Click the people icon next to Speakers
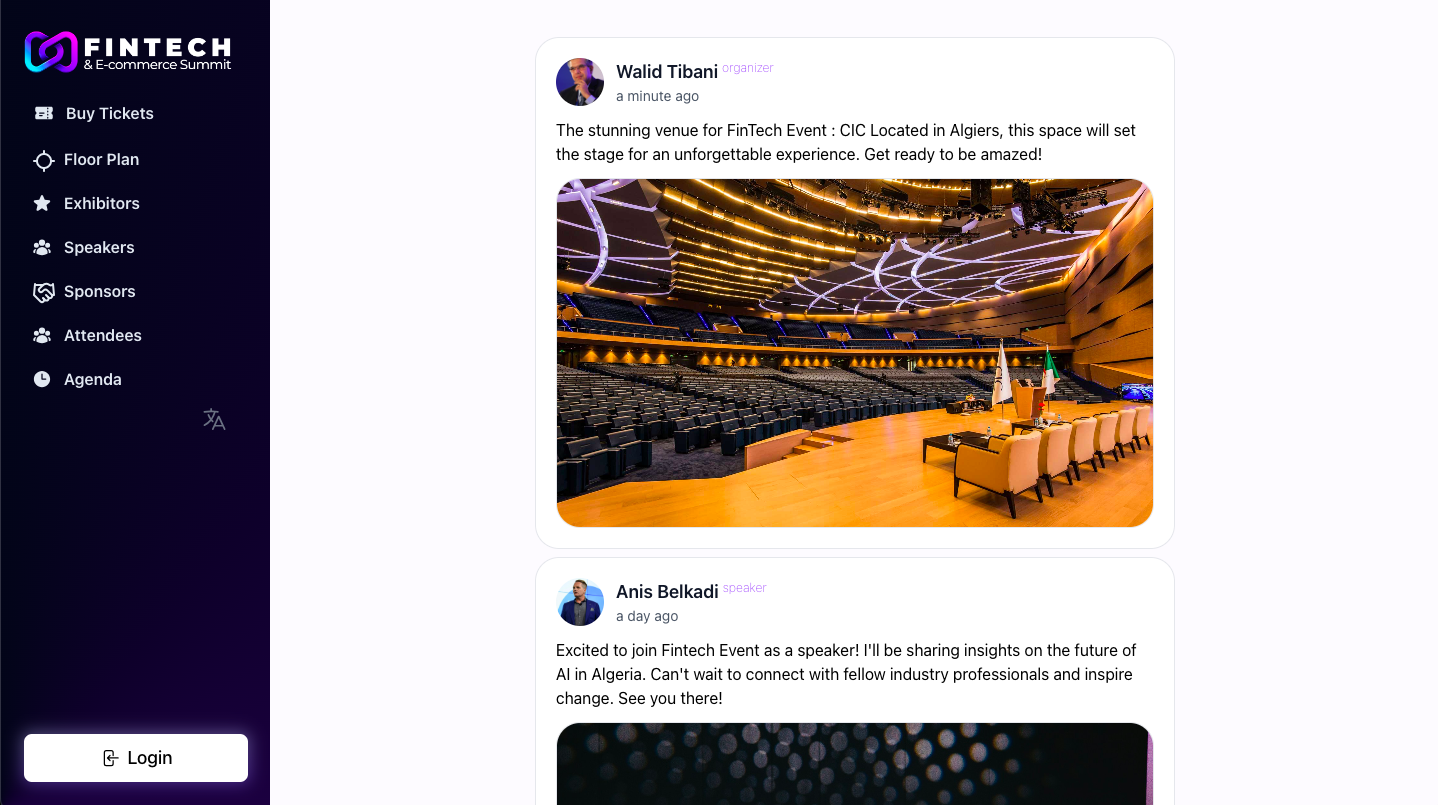This screenshot has width=1438, height=805. tap(42, 248)
